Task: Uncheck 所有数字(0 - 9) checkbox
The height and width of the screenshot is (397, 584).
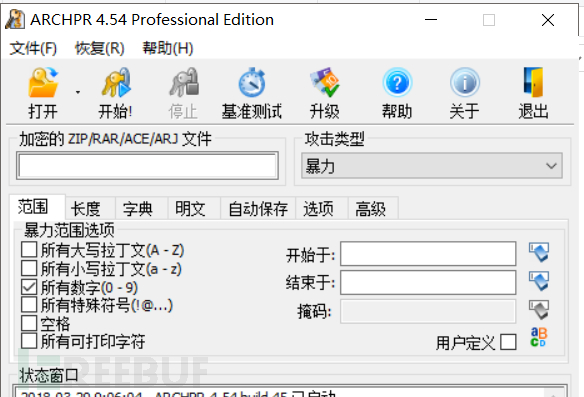Action: pos(29,287)
